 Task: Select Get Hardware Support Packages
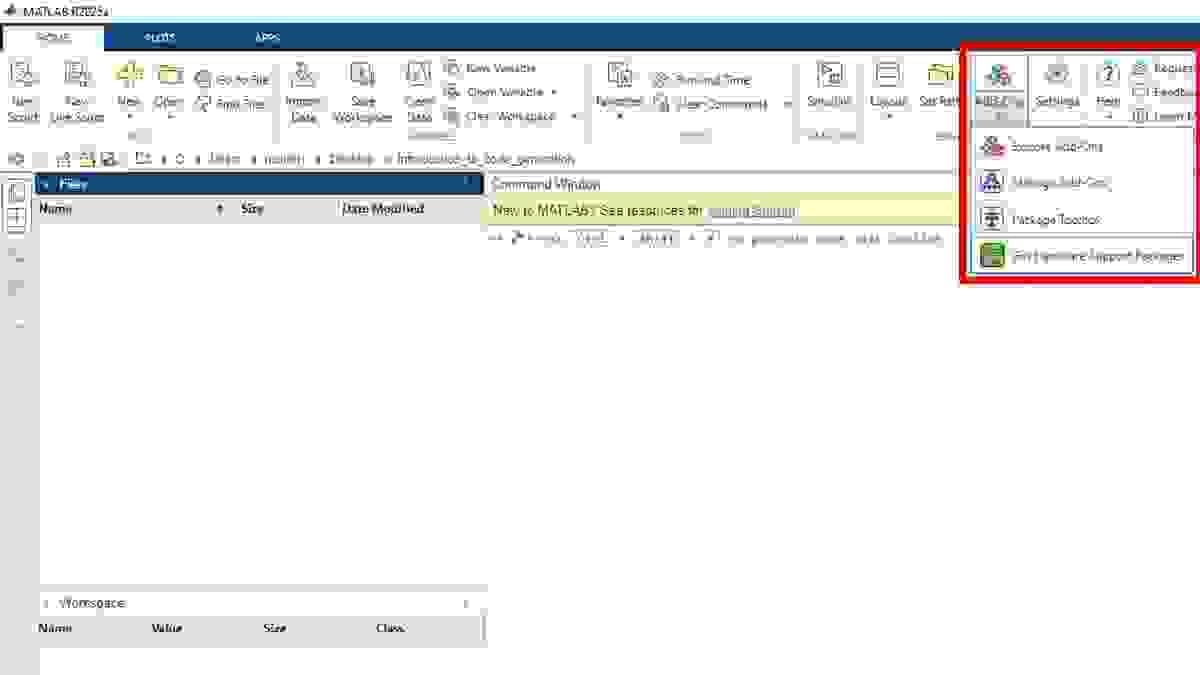pyautogui.click(x=1083, y=256)
